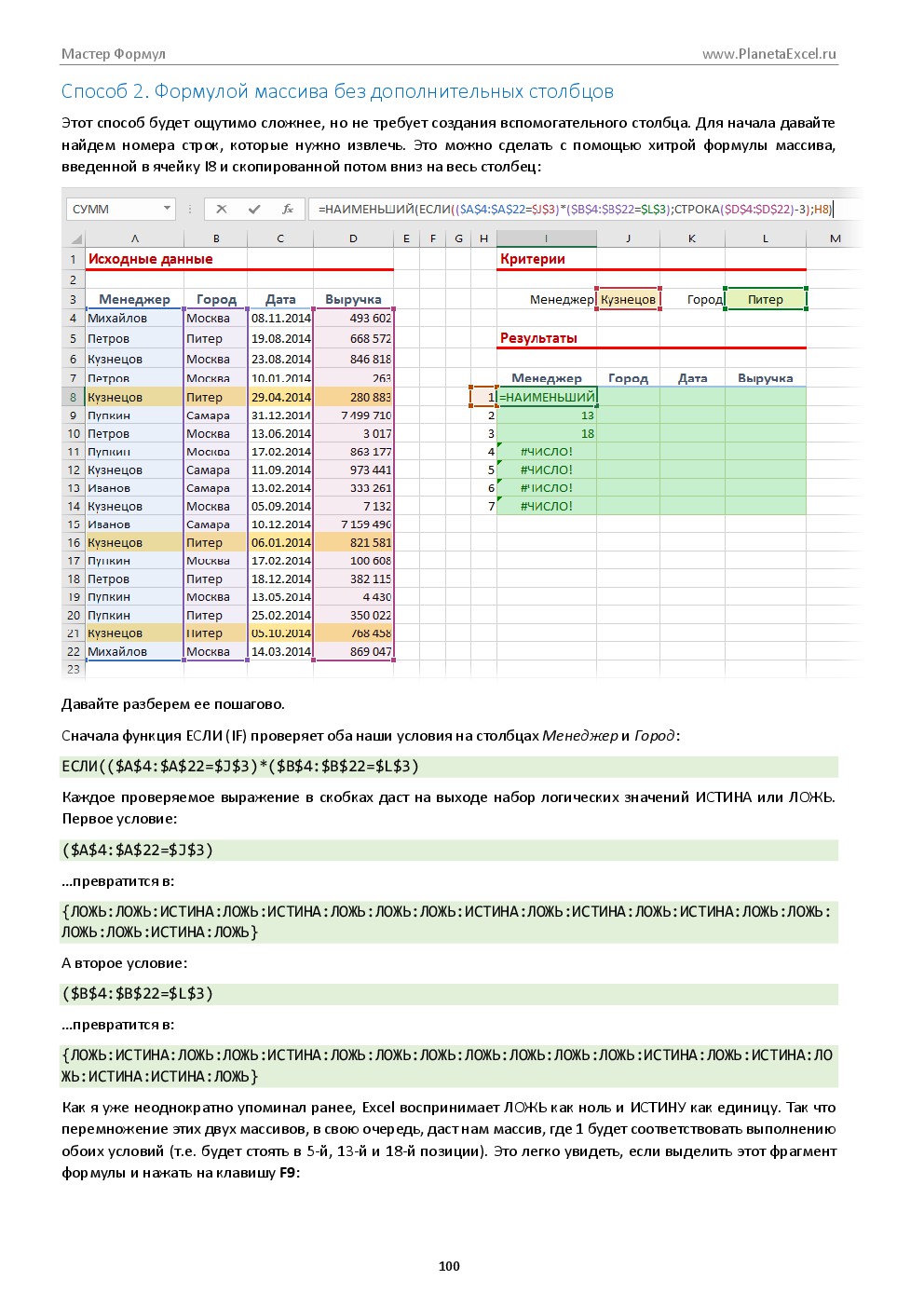The width and height of the screenshot is (924, 1307).
Task: Click the 'Менеджер' label in criteria
Action: pyautogui.click(x=562, y=299)
